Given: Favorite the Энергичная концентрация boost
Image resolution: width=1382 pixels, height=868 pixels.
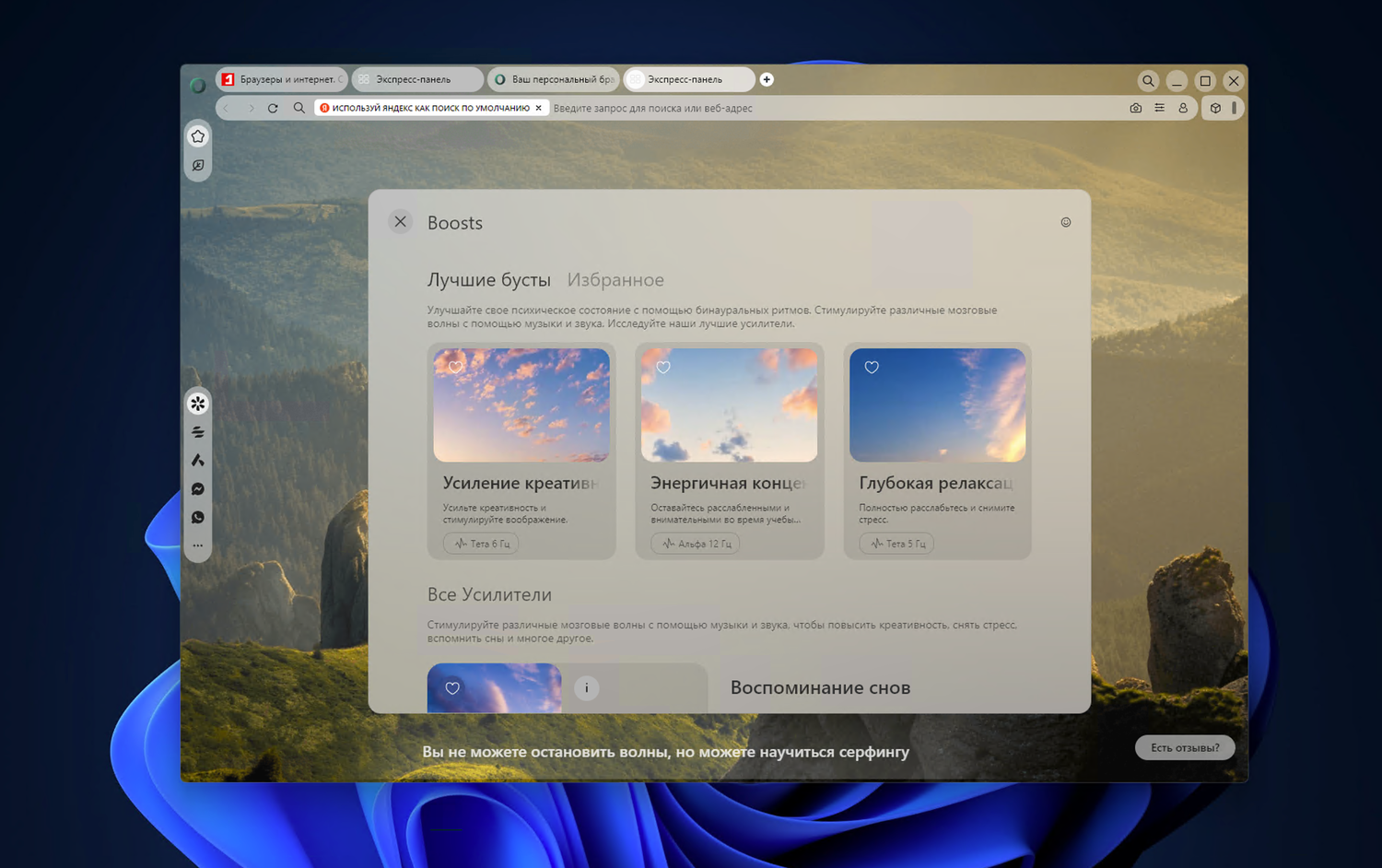Looking at the screenshot, I should pyautogui.click(x=663, y=367).
